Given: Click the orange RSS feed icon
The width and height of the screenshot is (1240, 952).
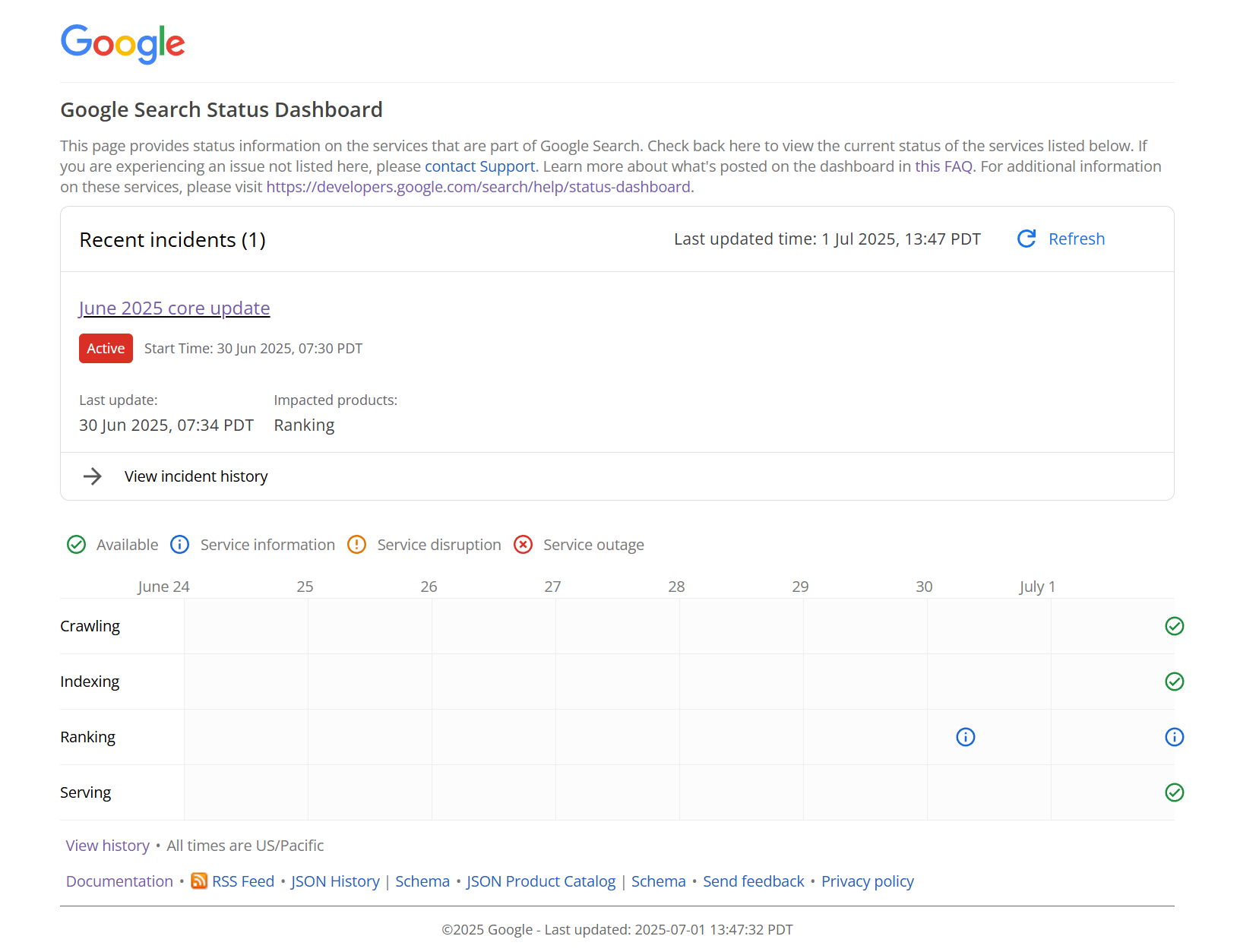Looking at the screenshot, I should (199, 881).
